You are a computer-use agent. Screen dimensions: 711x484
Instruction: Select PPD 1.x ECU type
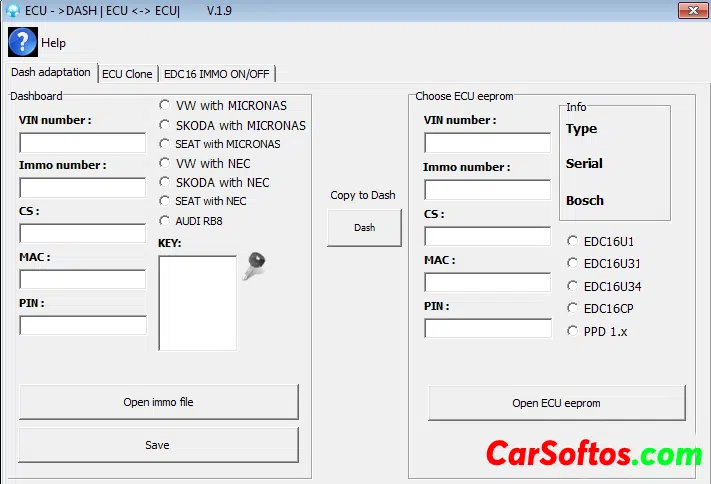[573, 331]
